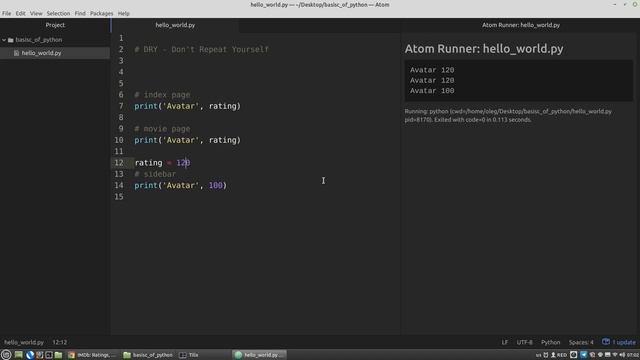Place cursor on '# DRY - Don't Repeat Yourself' comment
This screenshot has width=640, height=360.
(x=202, y=49)
